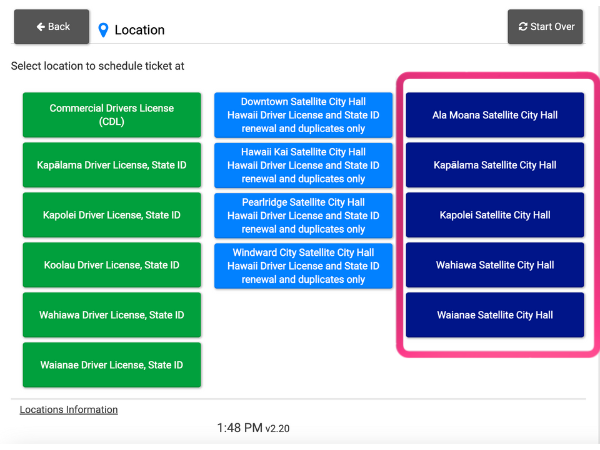Select Ala Moana Satellite City Hall

tap(495, 115)
